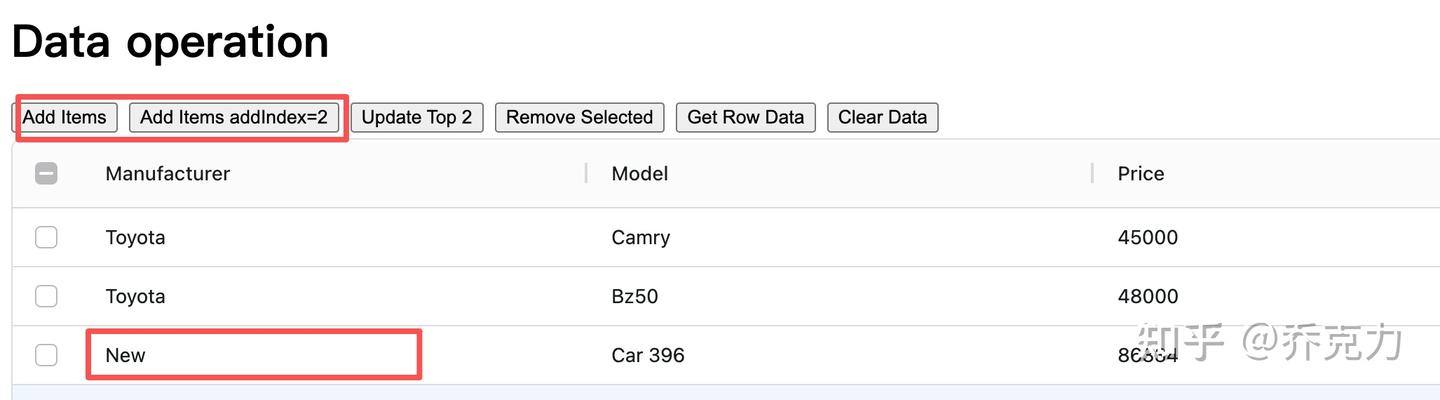Click the Get Row Data button

(746, 117)
